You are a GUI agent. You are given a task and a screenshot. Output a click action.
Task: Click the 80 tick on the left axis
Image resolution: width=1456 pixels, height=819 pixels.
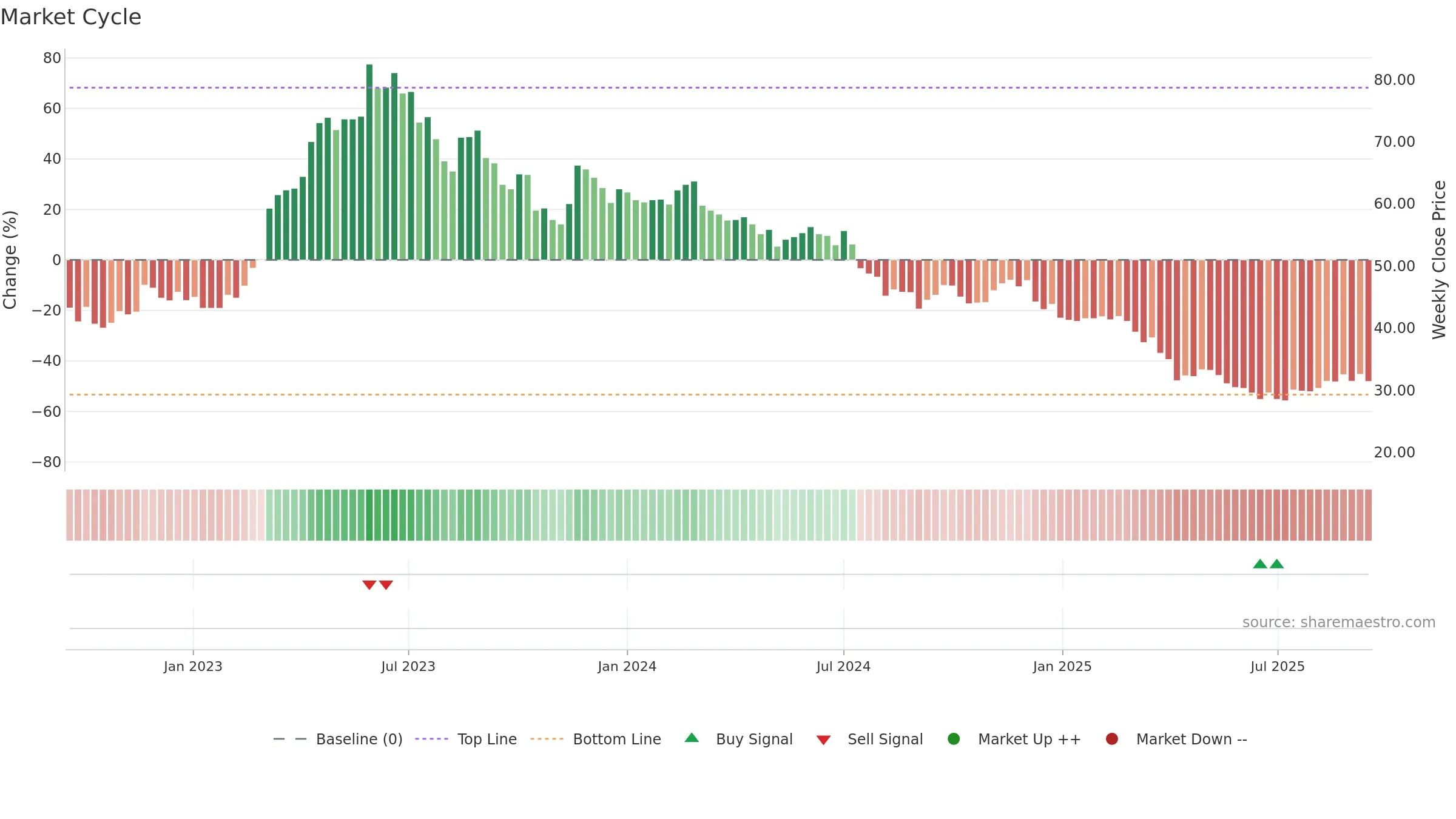(x=52, y=58)
